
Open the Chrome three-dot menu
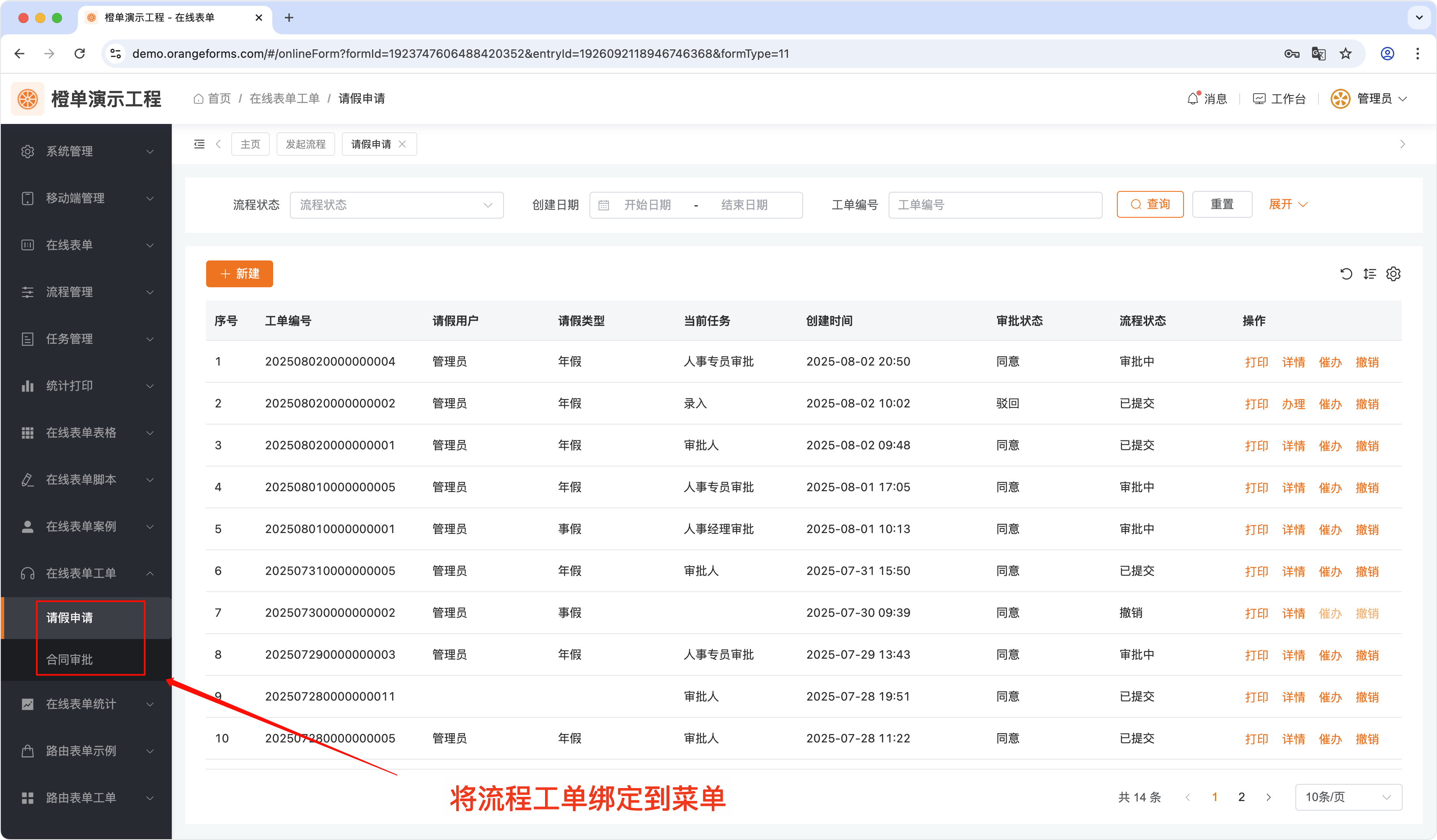pos(1417,54)
